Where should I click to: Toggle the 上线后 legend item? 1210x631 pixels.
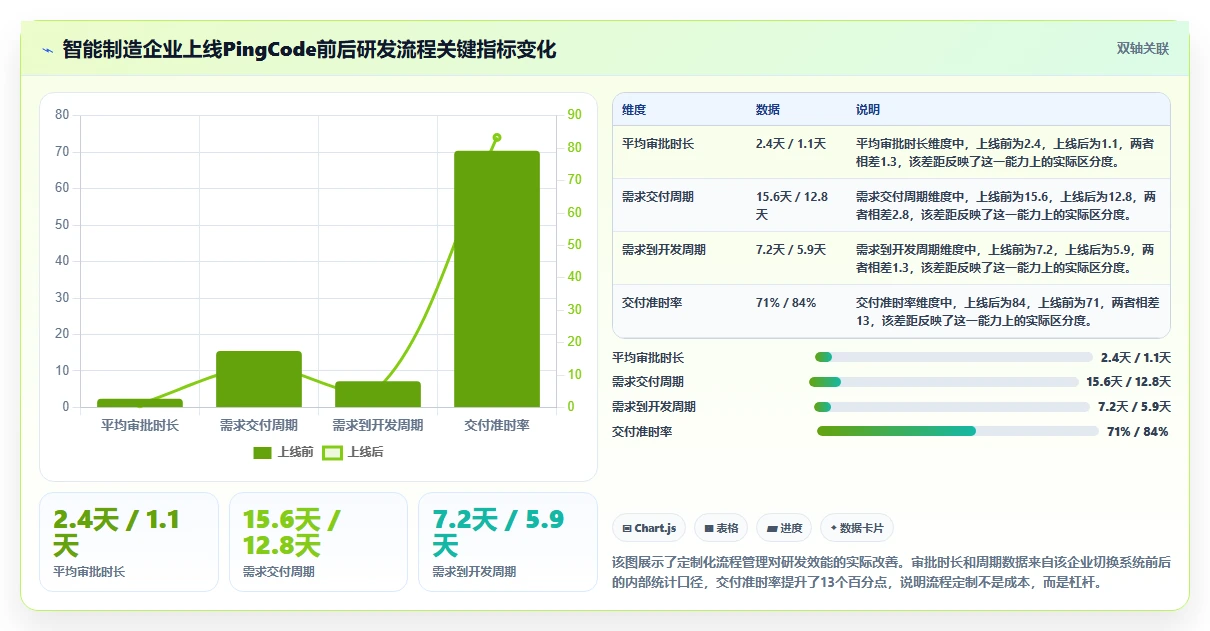353,452
